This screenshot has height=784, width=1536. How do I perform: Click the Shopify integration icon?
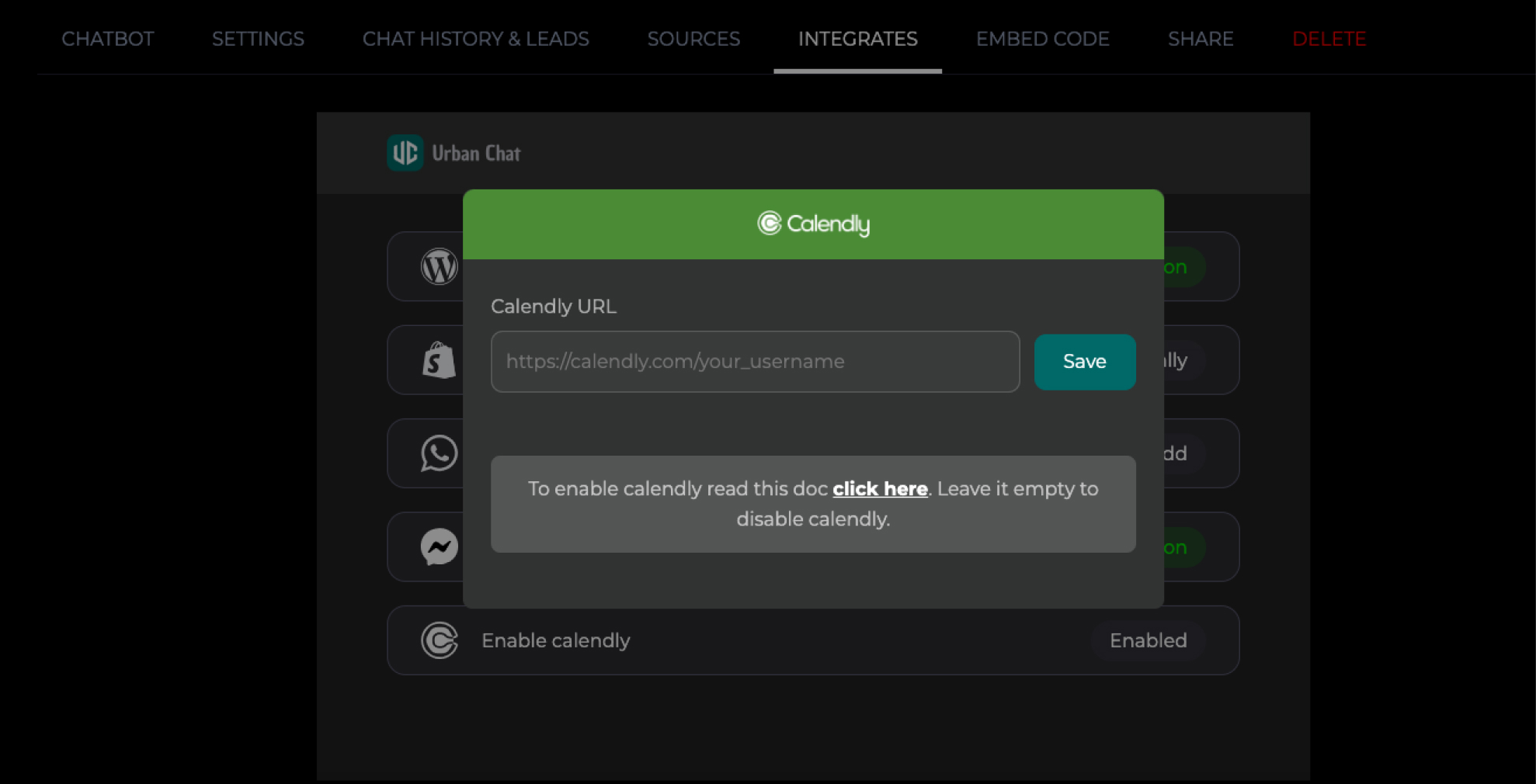pyautogui.click(x=439, y=360)
